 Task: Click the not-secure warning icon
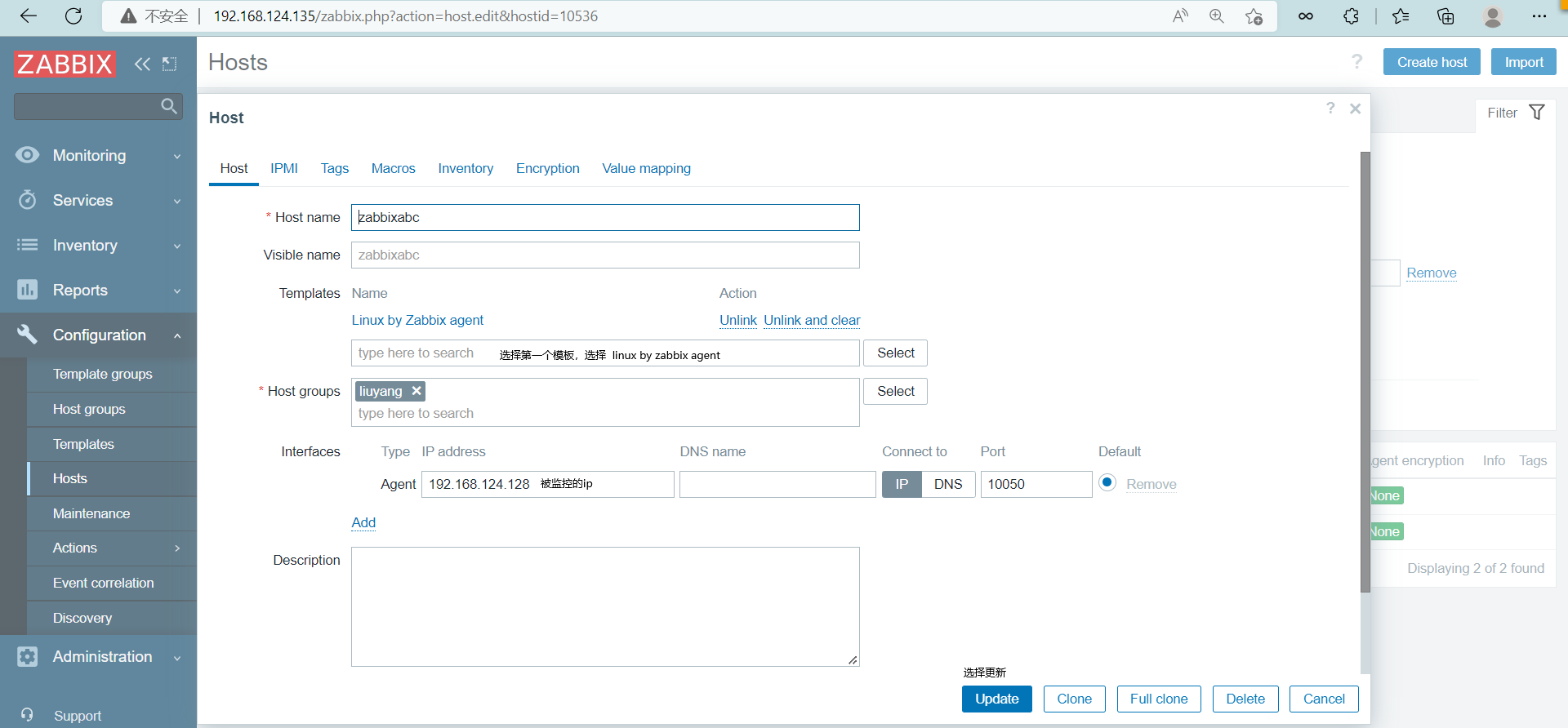pyautogui.click(x=128, y=16)
